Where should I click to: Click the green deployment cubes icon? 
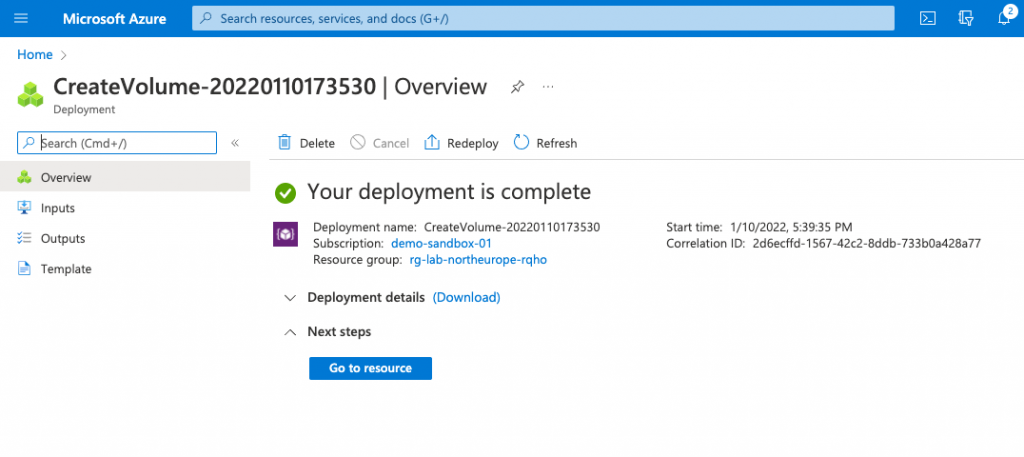30,95
